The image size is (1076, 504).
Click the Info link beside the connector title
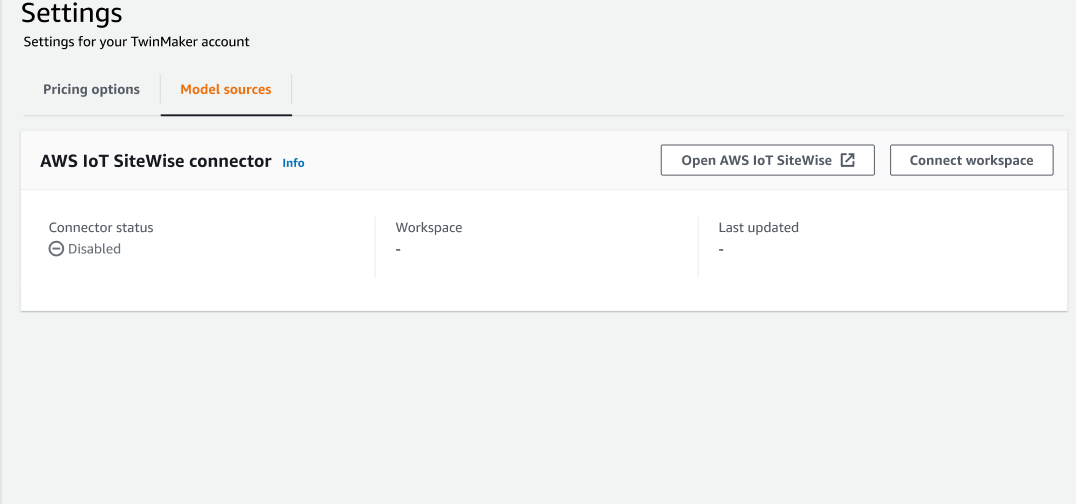(293, 162)
